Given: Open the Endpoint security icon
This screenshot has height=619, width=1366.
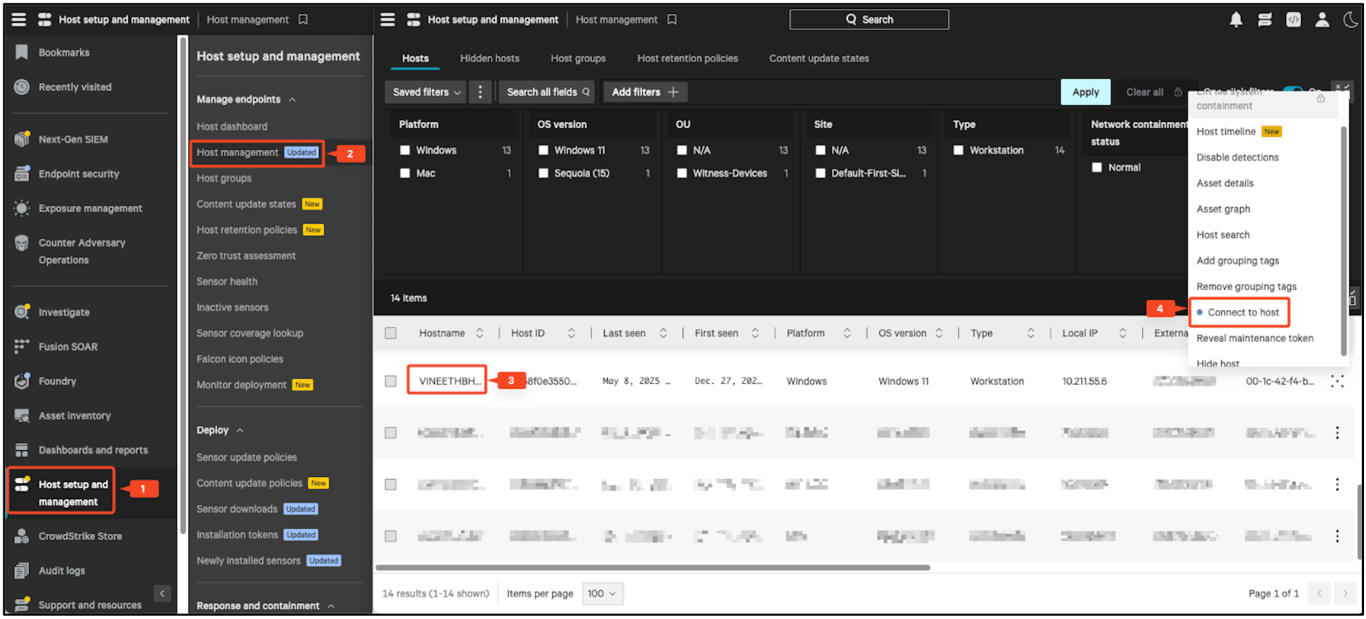Looking at the screenshot, I should point(22,174).
